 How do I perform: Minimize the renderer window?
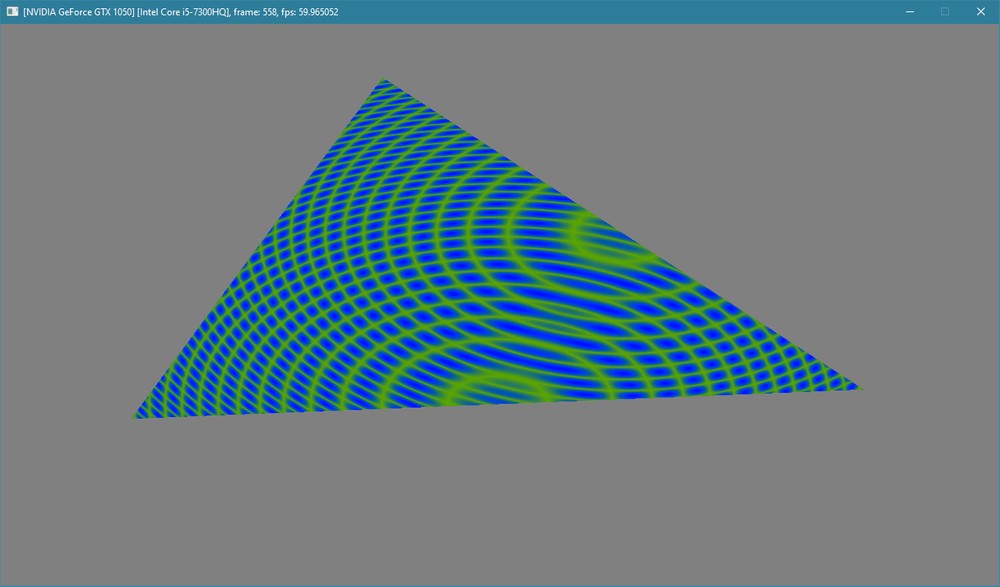point(910,11)
